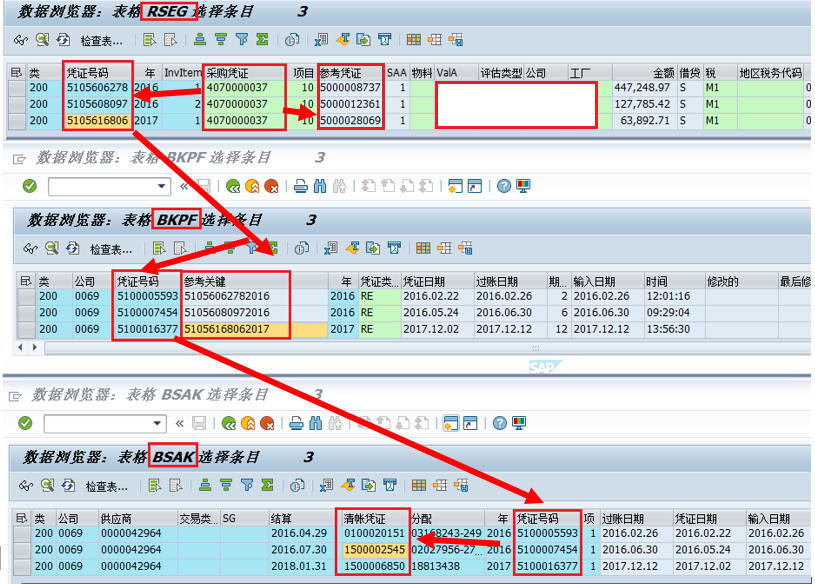Sort ascending in RSEG table toolbar
Viewport: 815px width, 584px height.
[x=200, y=40]
